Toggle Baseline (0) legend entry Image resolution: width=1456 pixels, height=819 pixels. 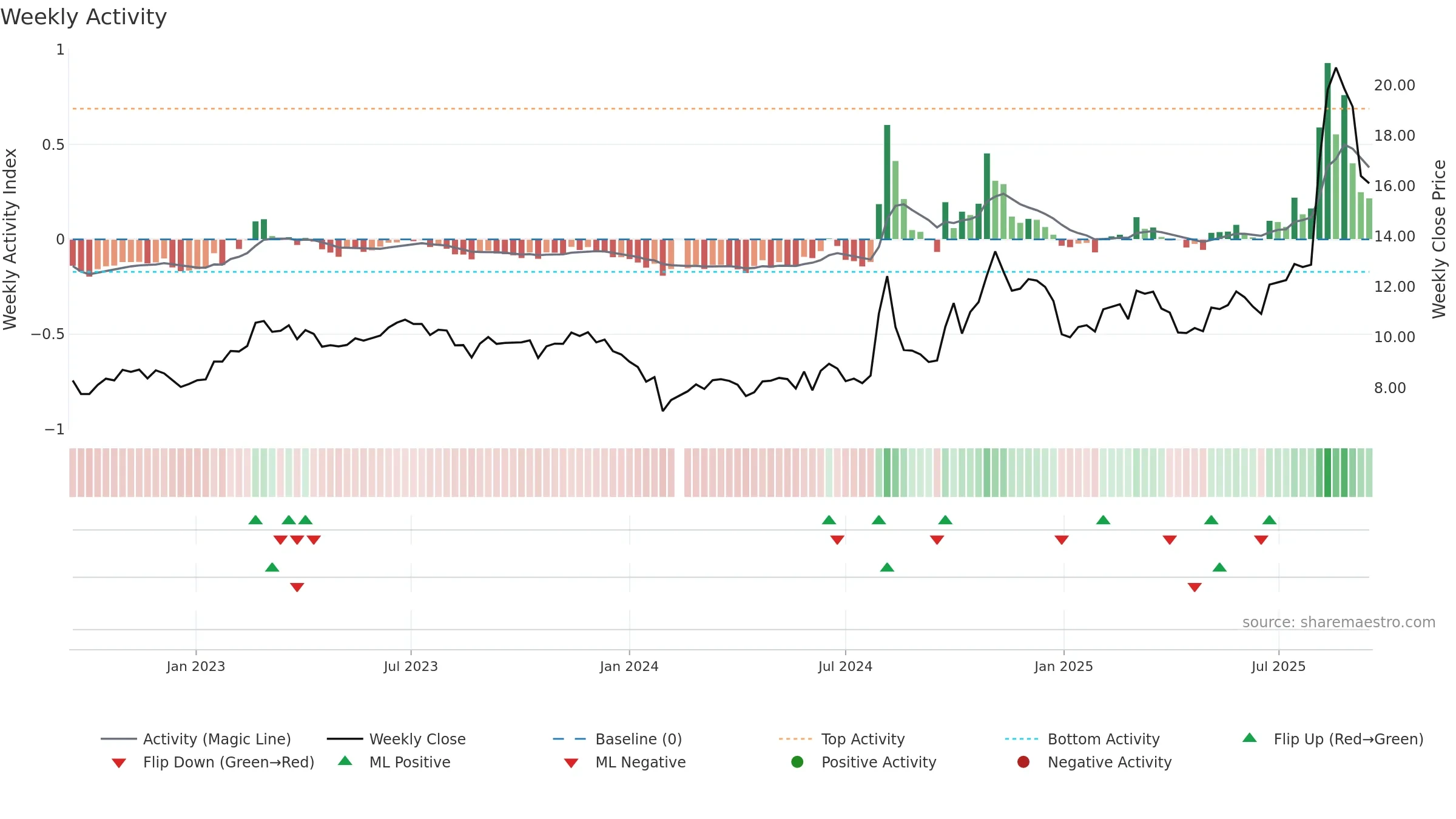coord(618,739)
